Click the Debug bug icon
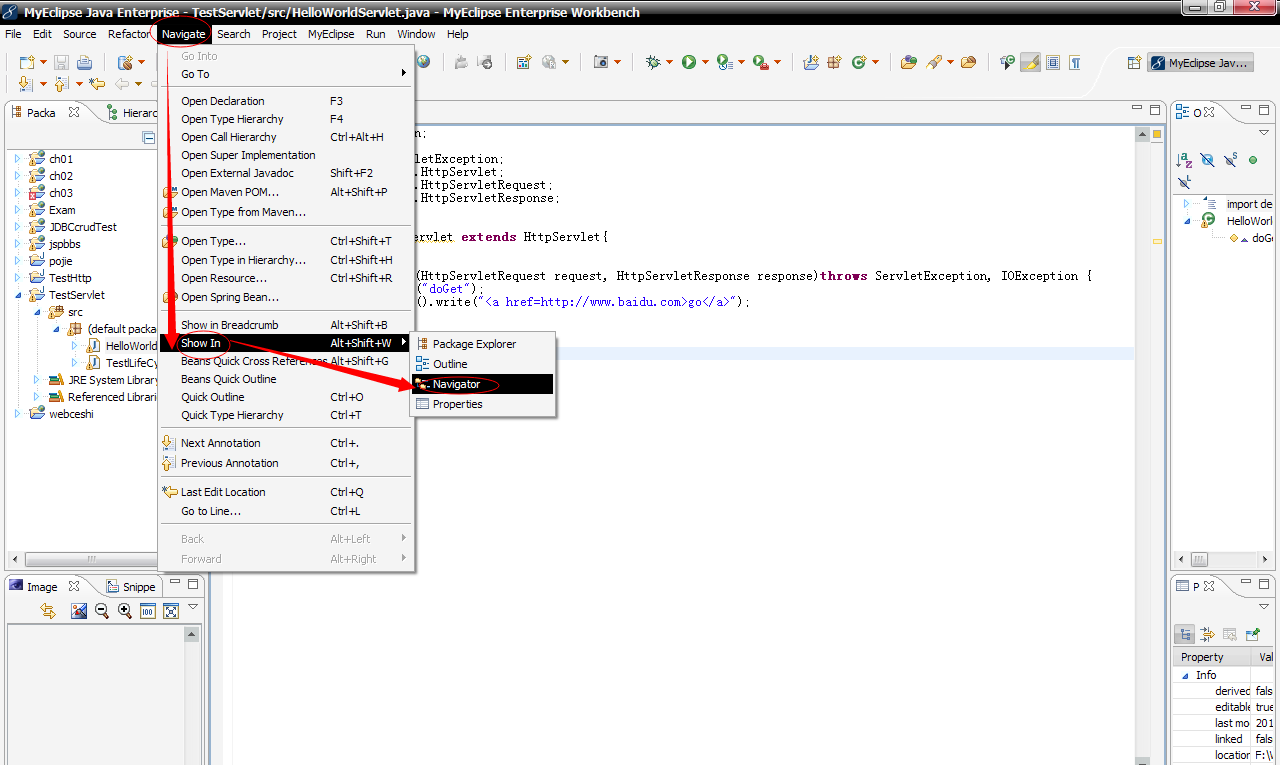 (x=653, y=62)
